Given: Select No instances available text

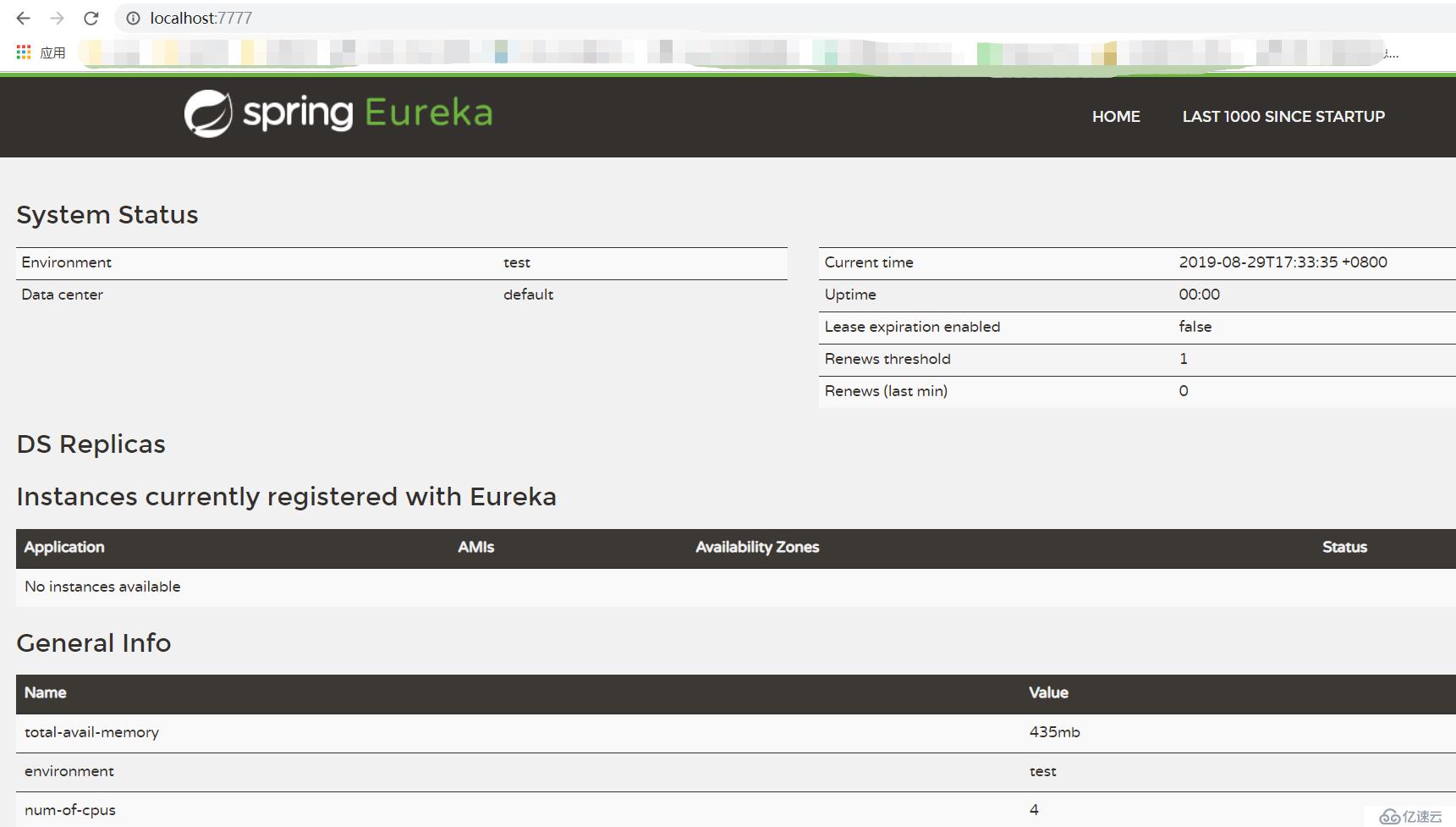Looking at the screenshot, I should [x=102, y=587].
